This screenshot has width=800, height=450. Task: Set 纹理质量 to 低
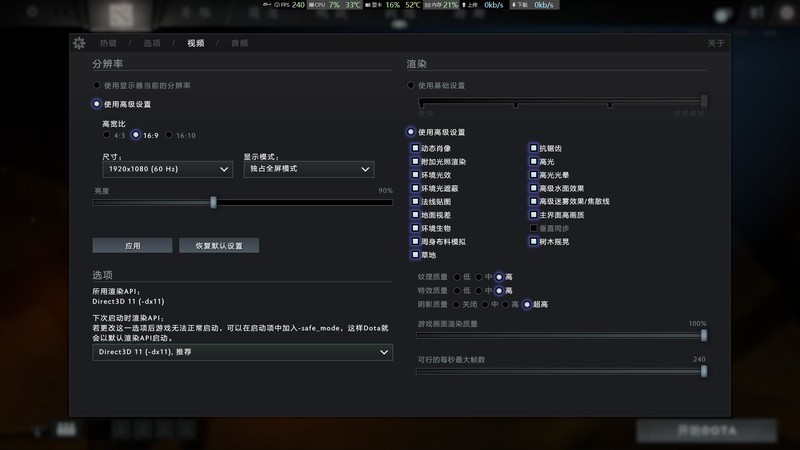457,277
